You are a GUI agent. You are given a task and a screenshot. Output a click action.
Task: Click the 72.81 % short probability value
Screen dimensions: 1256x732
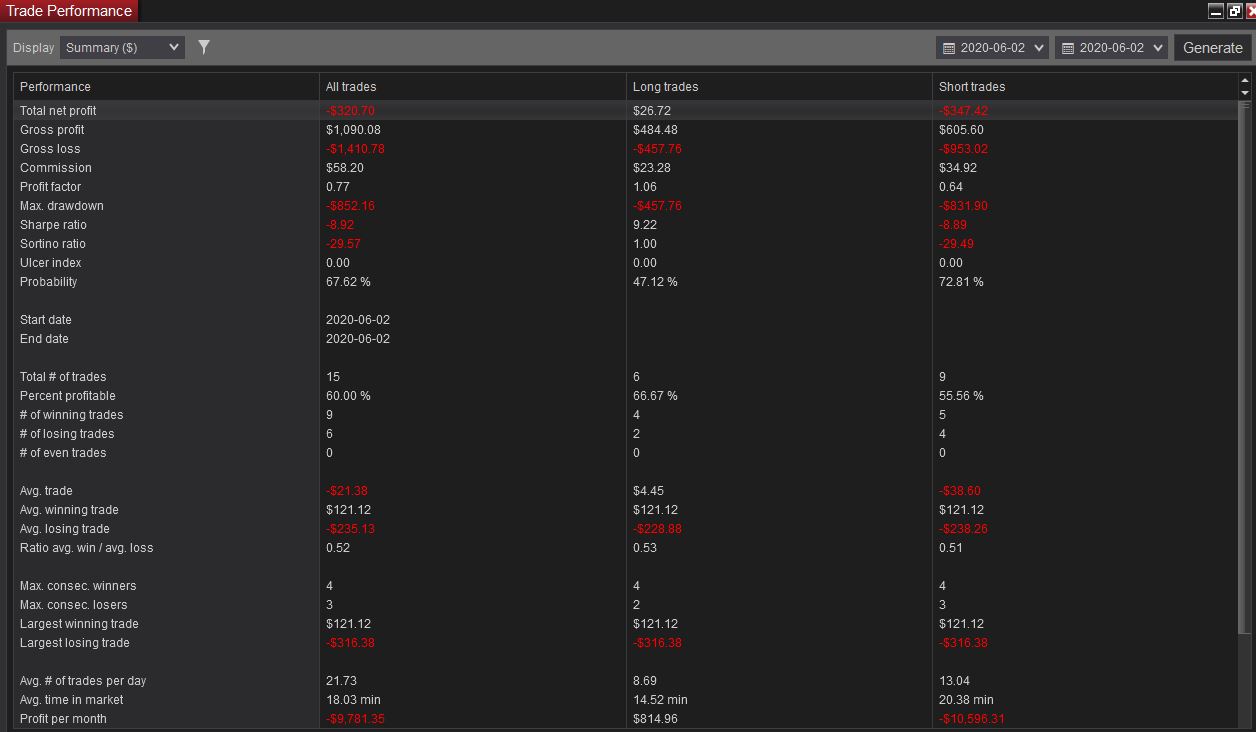point(961,282)
